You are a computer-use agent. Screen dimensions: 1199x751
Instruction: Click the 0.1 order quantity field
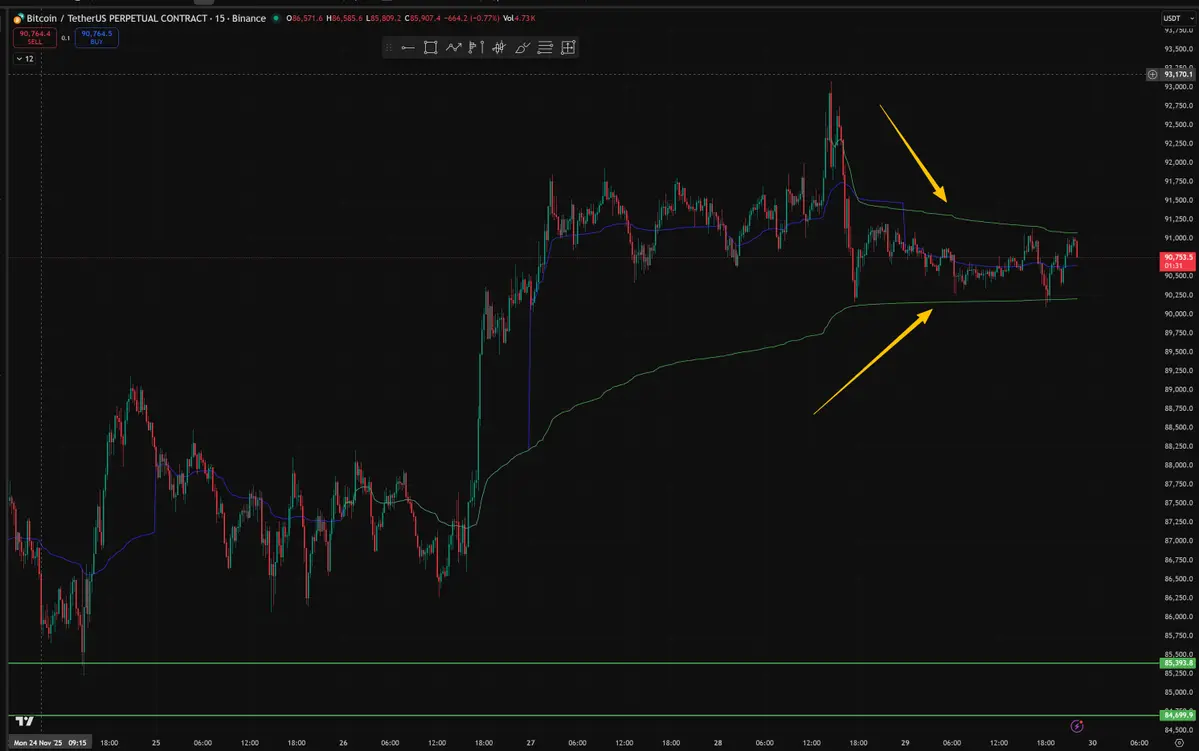(66, 37)
